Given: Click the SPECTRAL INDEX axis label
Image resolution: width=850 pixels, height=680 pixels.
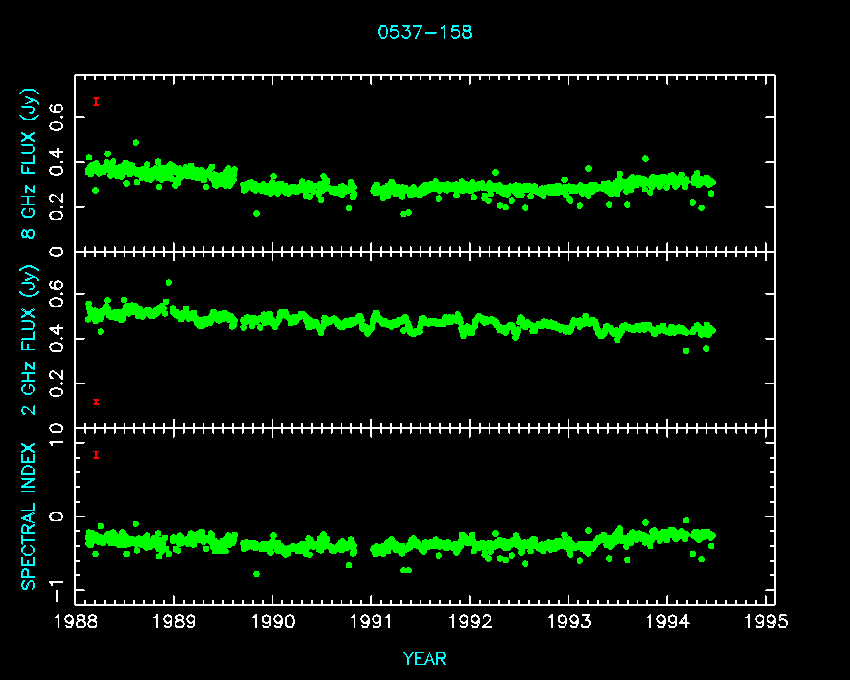Looking at the screenshot, I should pos(31,515).
